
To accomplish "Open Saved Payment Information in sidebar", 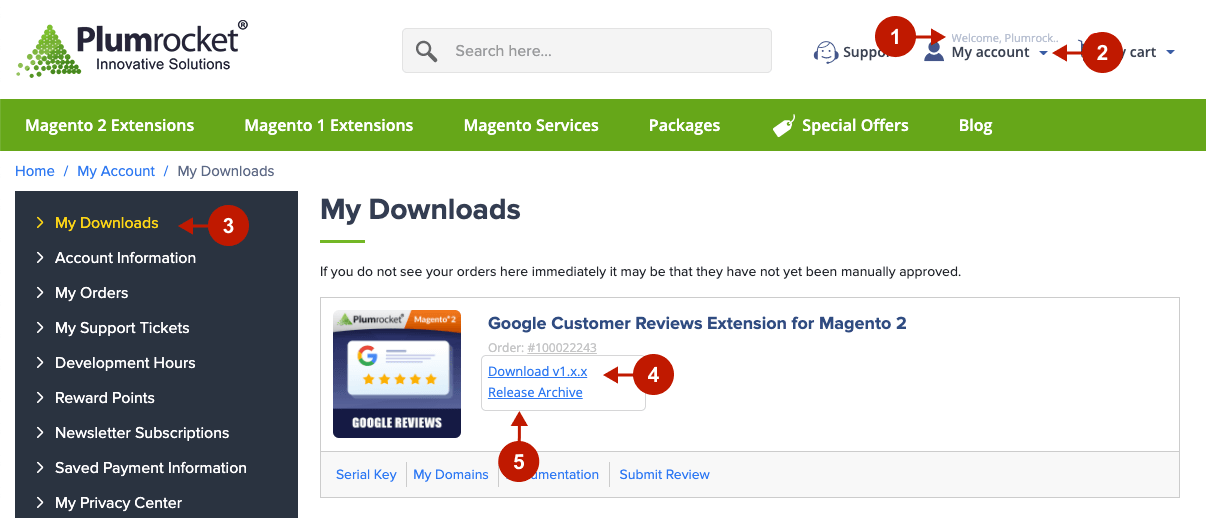I will pos(151,468).
